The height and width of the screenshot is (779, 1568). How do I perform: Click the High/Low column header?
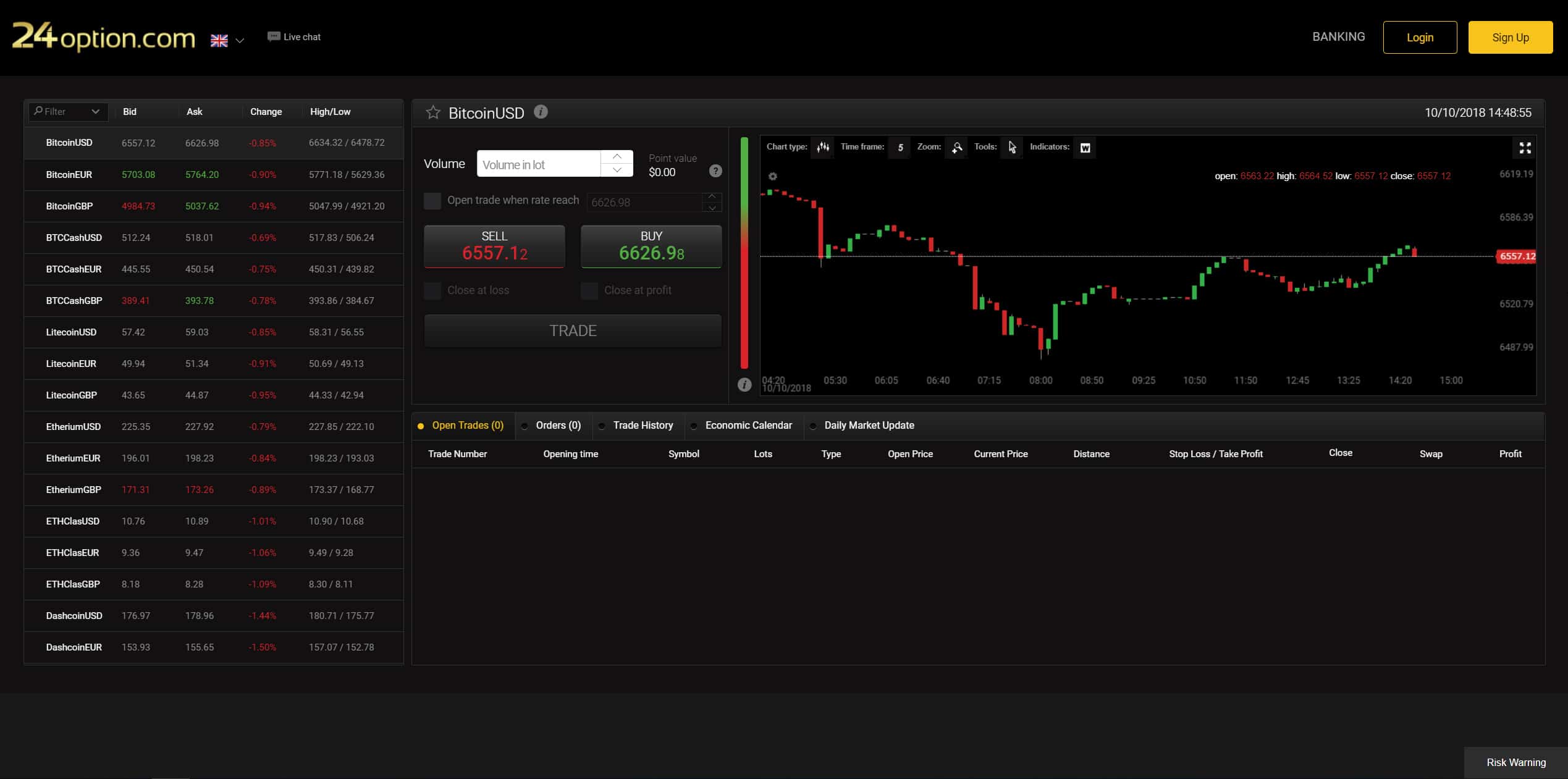tap(330, 112)
